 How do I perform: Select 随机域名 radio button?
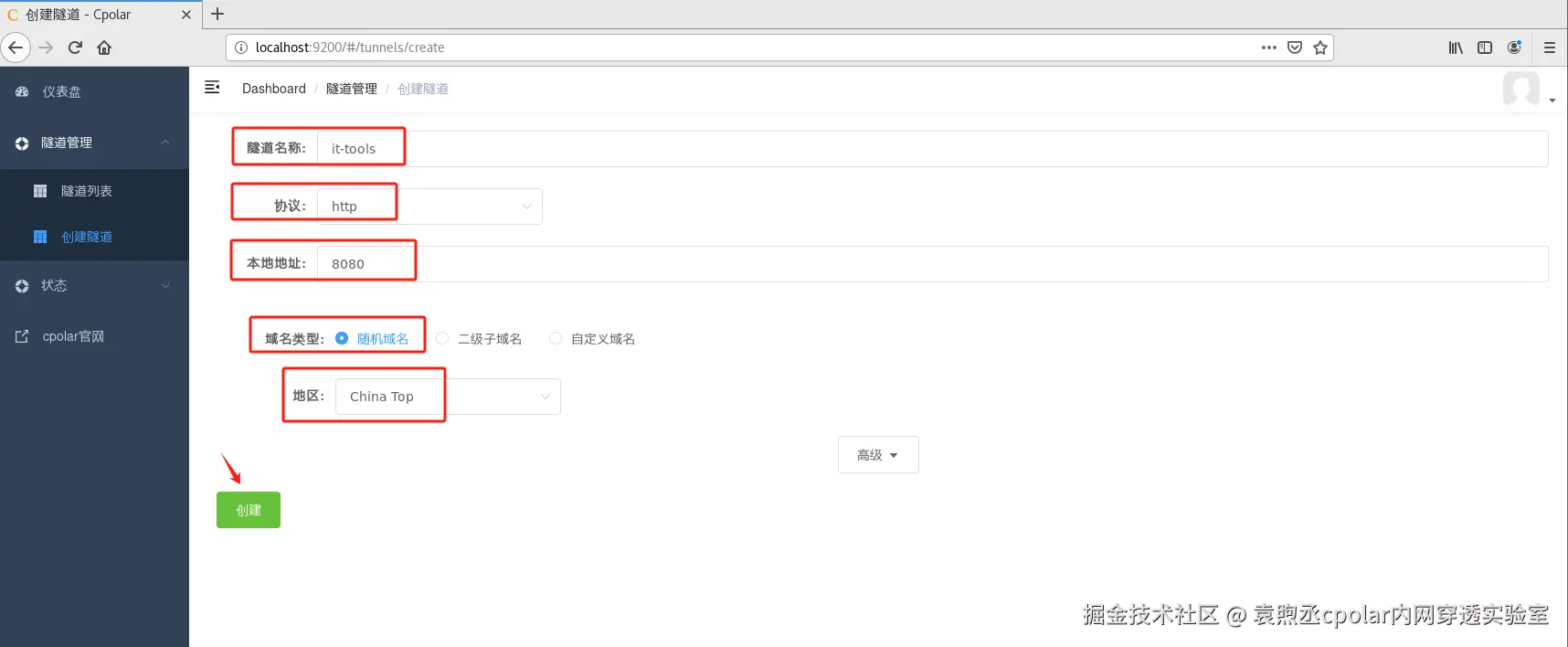tap(342, 338)
